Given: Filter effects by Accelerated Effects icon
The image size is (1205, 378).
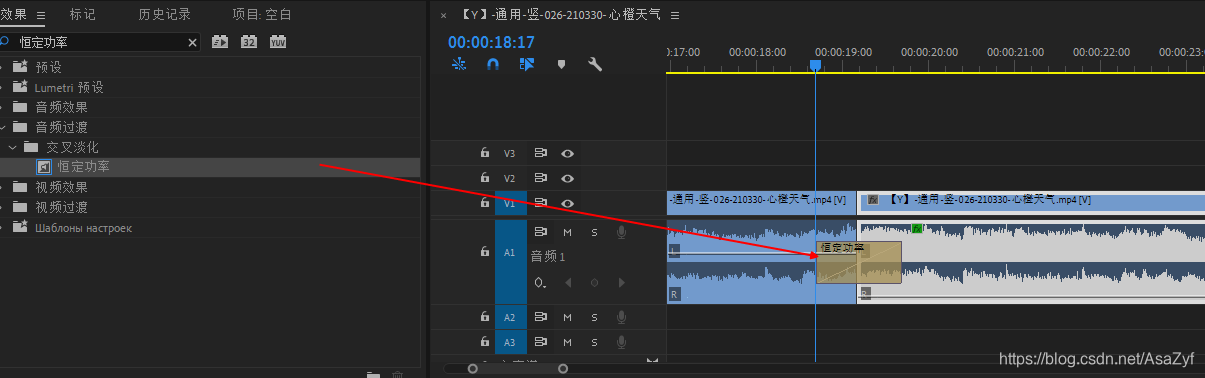Looking at the screenshot, I should [x=220, y=43].
